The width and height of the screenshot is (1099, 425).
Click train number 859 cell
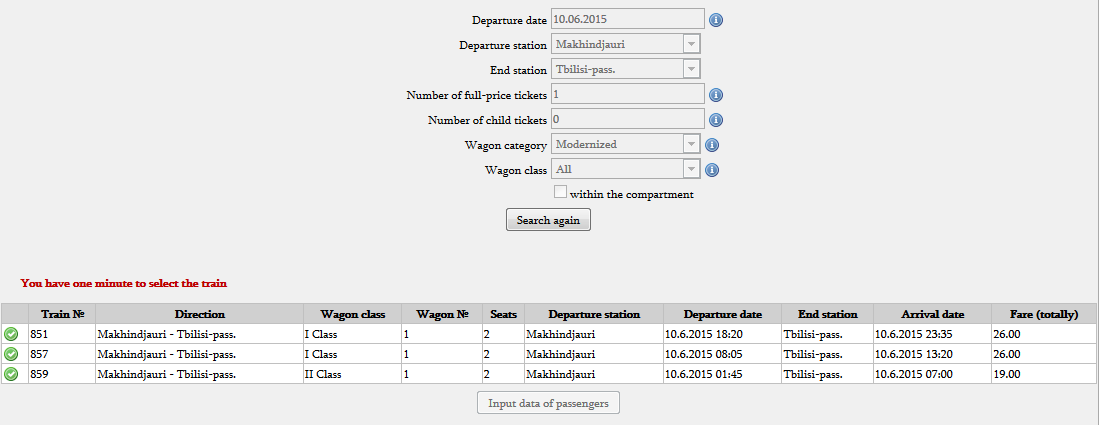click(62, 375)
